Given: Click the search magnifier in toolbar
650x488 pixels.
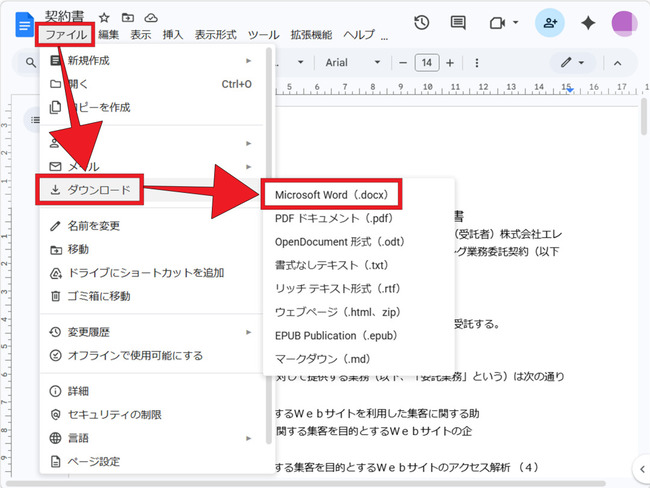Looking at the screenshot, I should coord(30,63).
